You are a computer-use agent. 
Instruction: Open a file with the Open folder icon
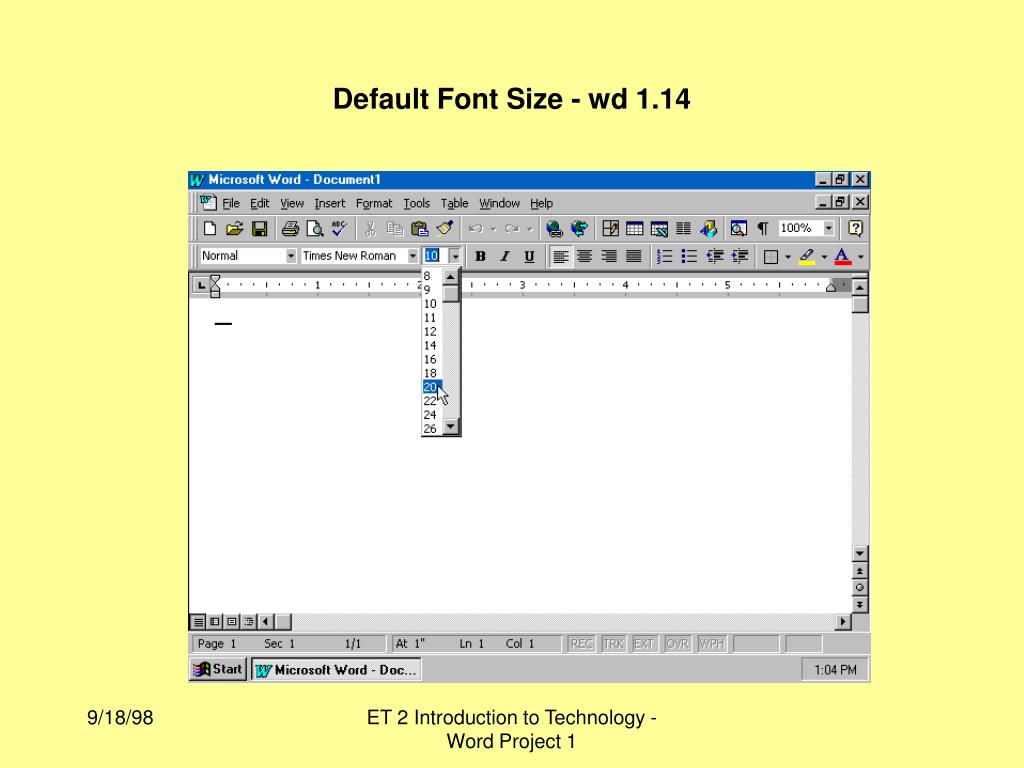pos(234,229)
